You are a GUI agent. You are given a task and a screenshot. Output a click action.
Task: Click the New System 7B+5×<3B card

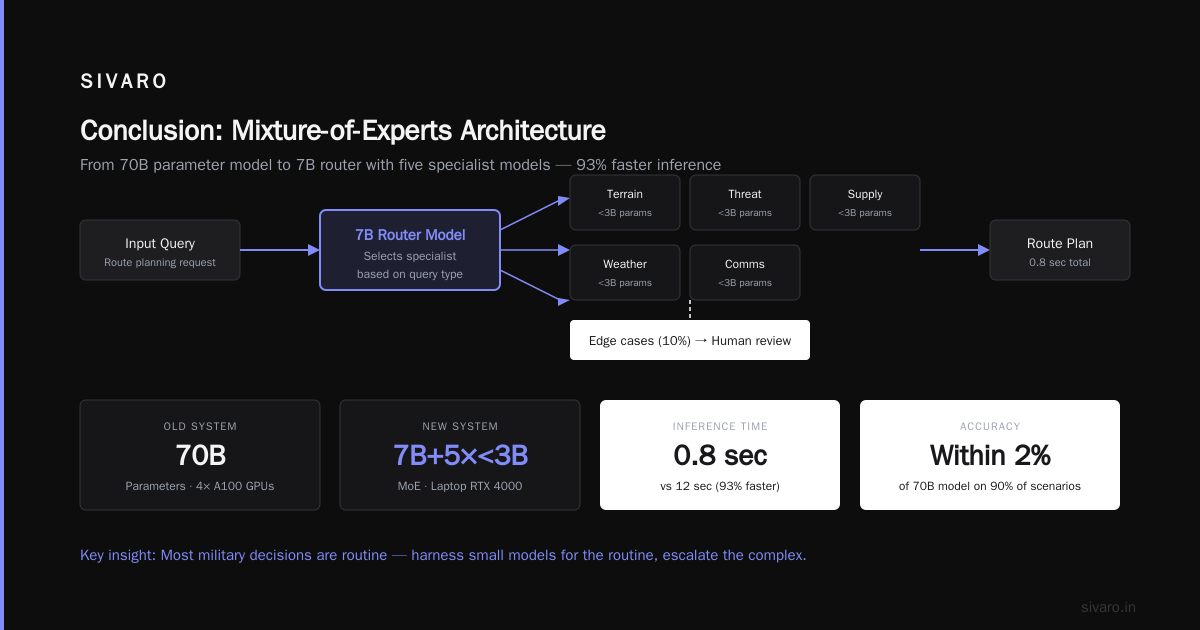pos(460,455)
